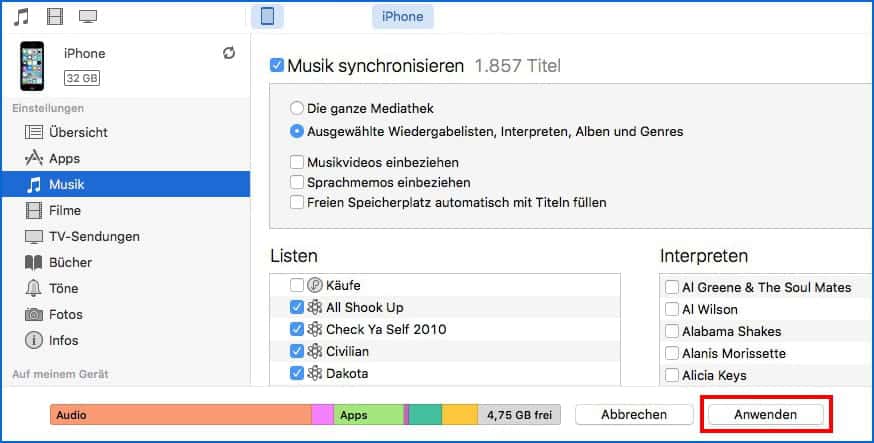Enable Sprachmemos einbeziehen checkbox

coord(296,182)
